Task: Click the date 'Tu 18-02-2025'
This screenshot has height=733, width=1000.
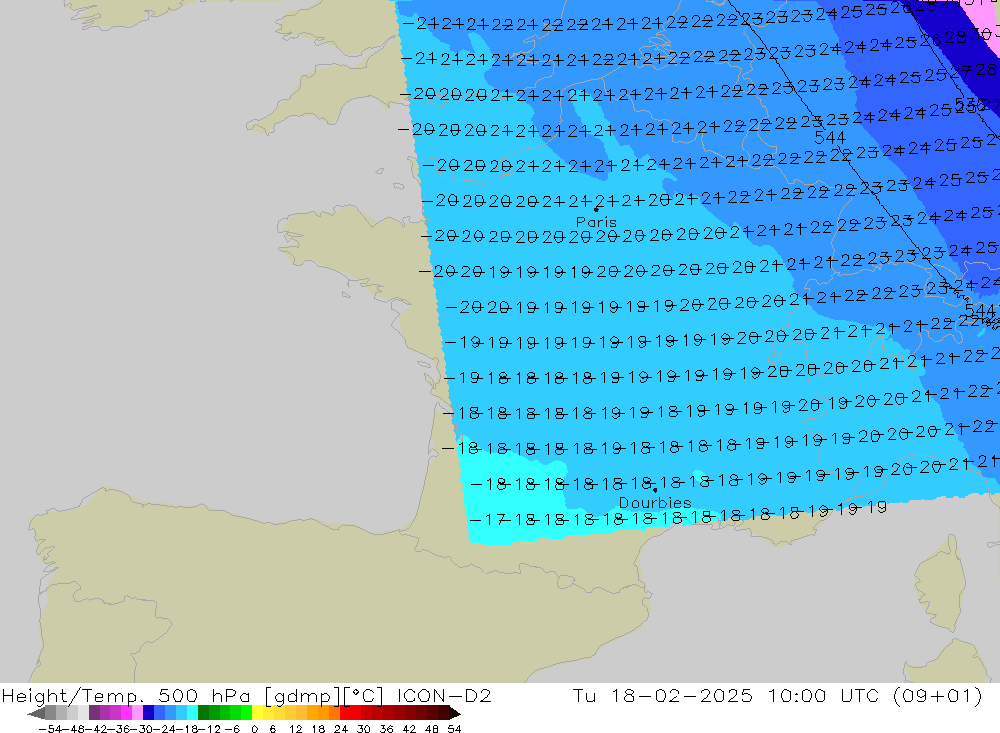Action: 663,695
